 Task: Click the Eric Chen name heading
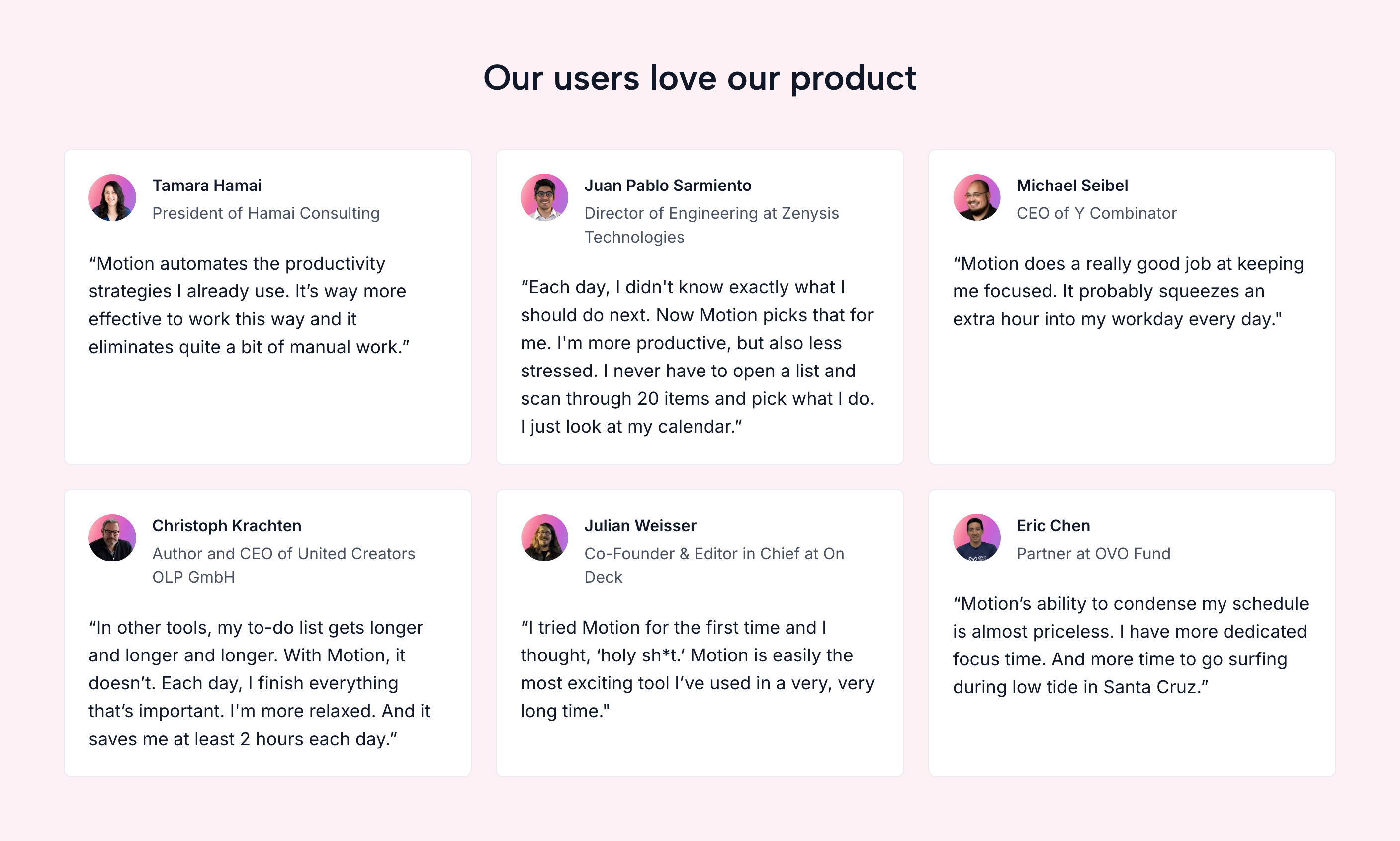pos(1053,525)
